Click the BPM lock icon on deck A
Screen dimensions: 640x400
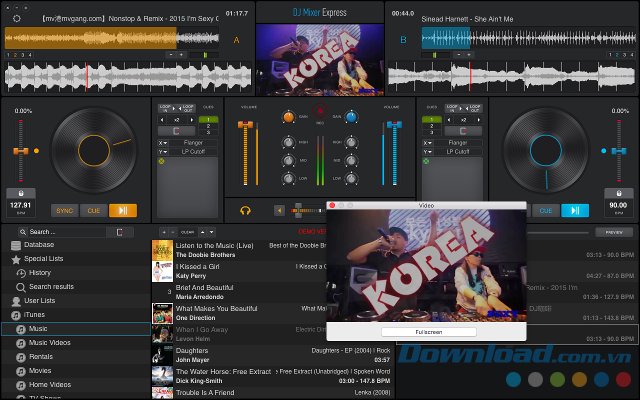click(x=20, y=192)
